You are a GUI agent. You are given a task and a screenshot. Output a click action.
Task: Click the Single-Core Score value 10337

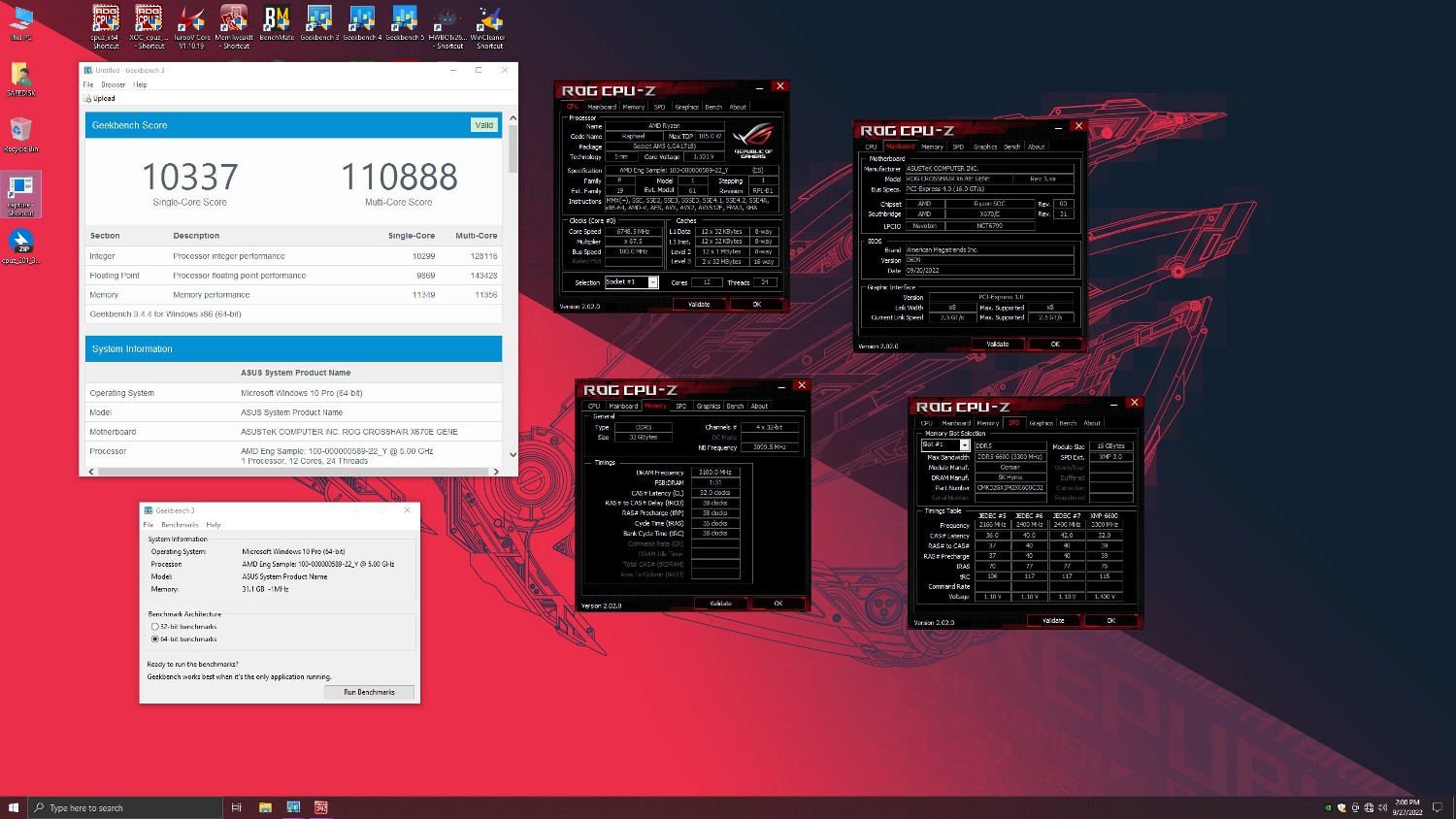(190, 177)
